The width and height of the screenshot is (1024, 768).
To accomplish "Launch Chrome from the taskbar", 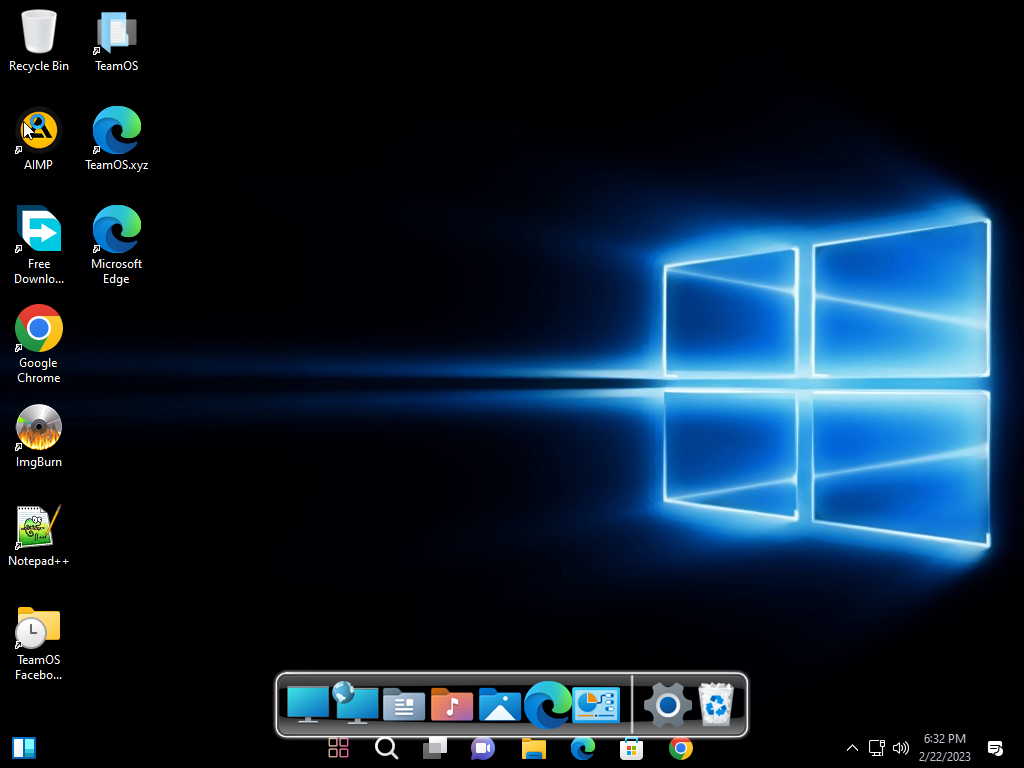I will tap(680, 748).
